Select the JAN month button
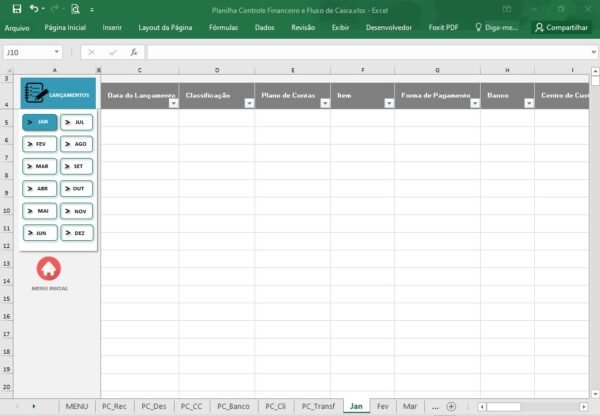 tap(40, 122)
